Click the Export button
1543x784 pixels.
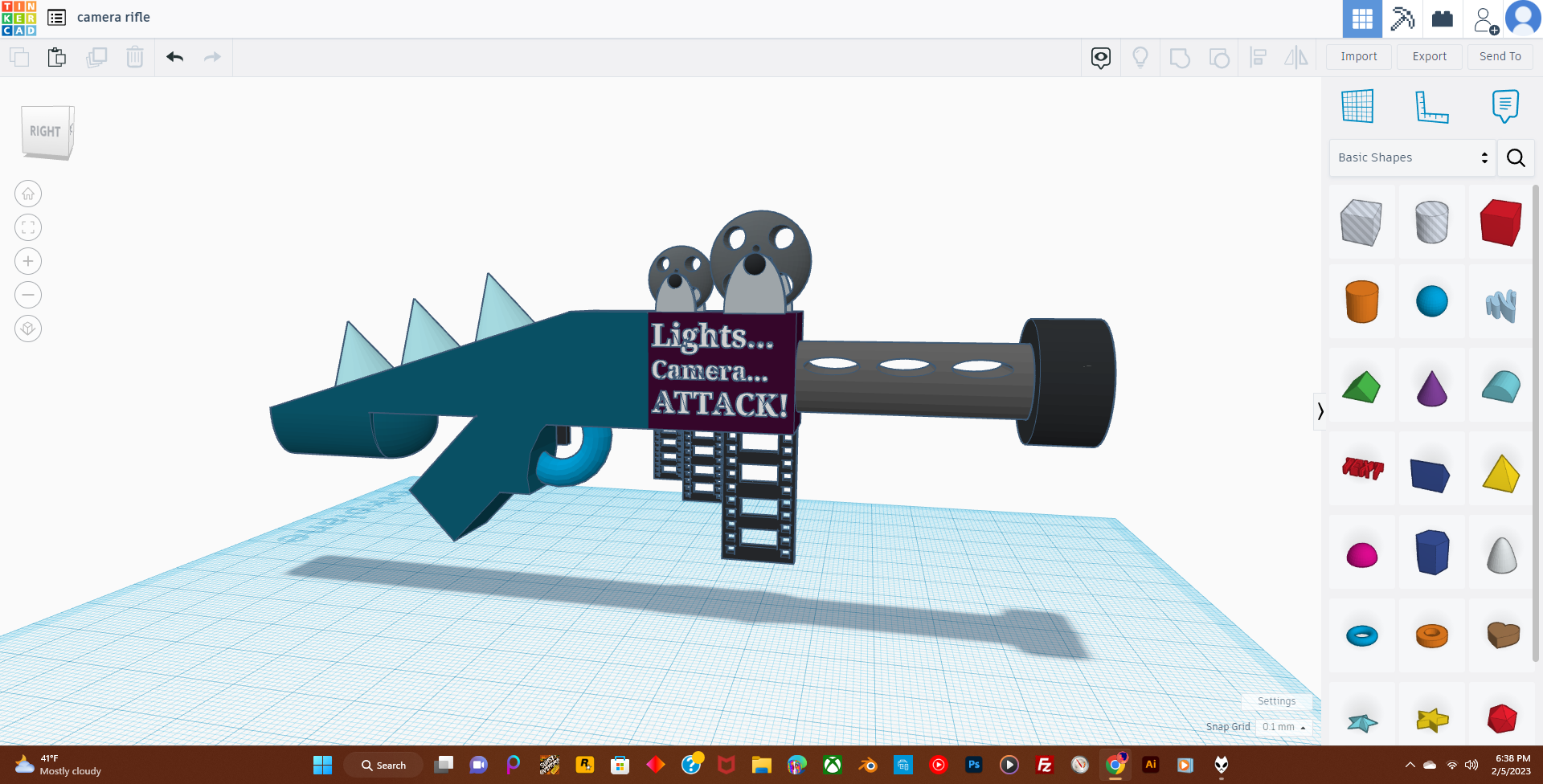pyautogui.click(x=1430, y=56)
